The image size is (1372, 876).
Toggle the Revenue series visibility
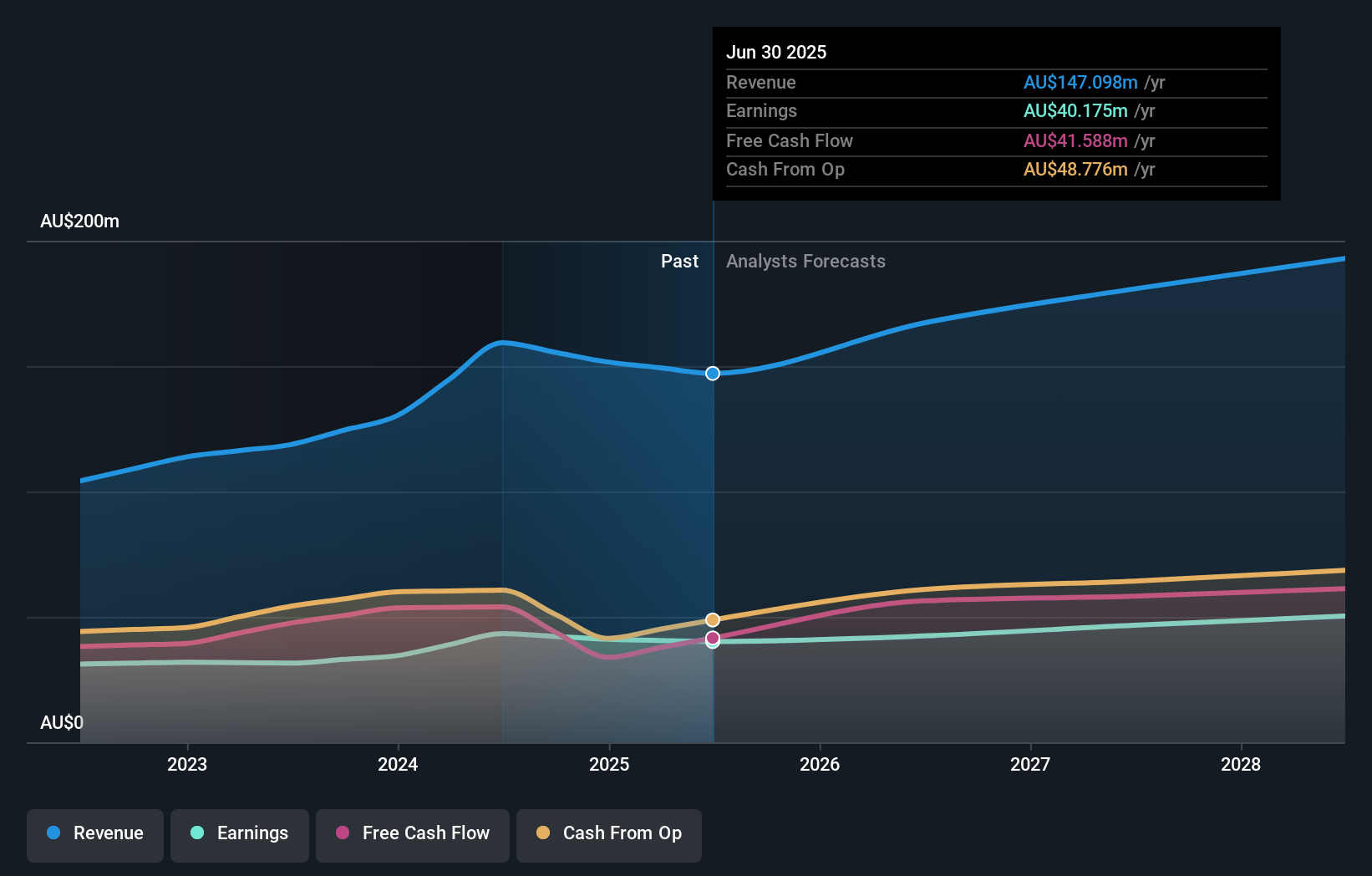pyautogui.click(x=94, y=833)
